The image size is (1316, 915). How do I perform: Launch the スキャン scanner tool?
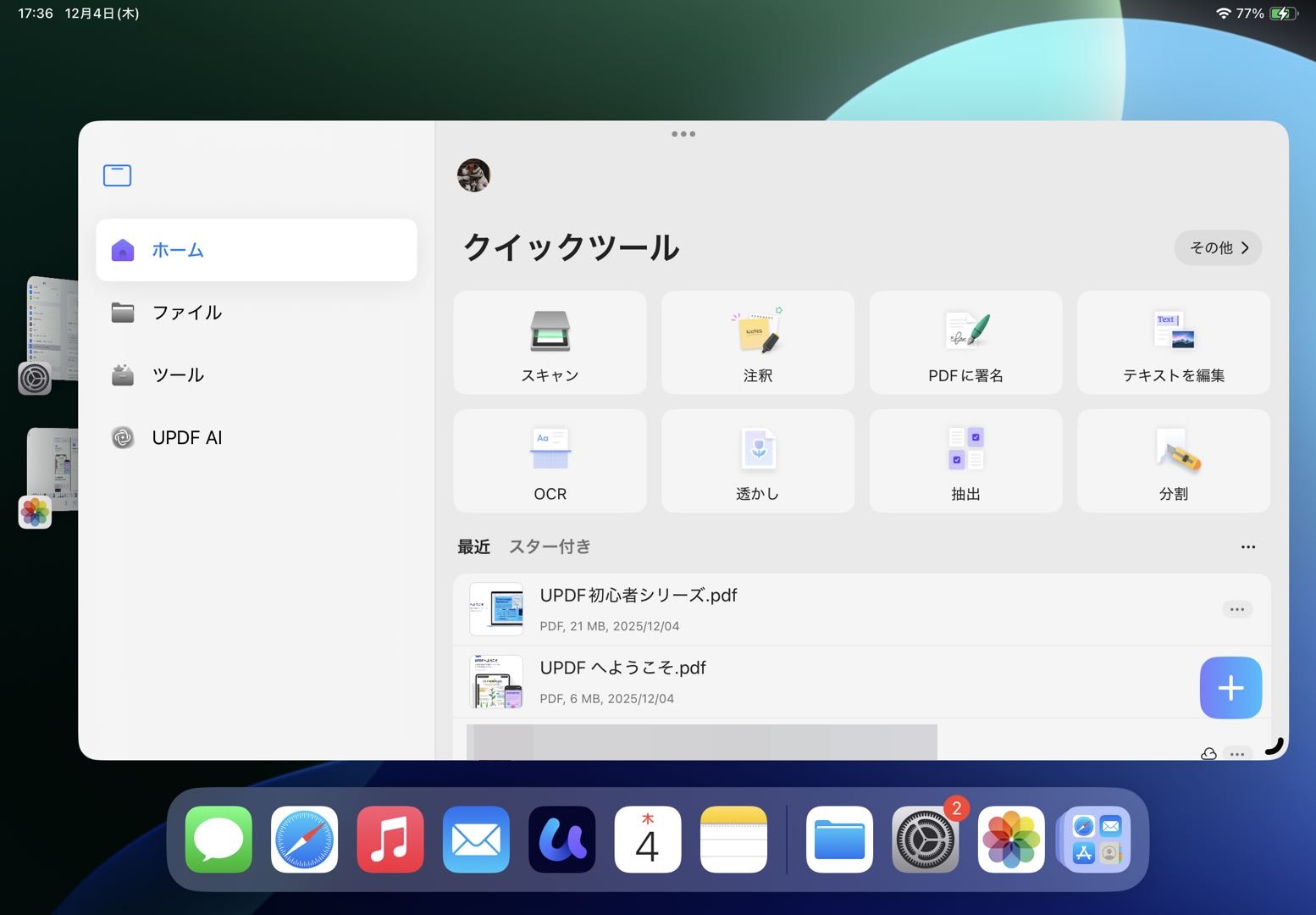[550, 342]
